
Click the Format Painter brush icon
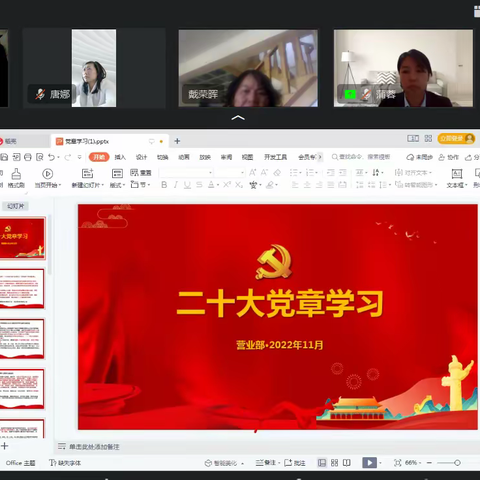[x=16, y=174]
